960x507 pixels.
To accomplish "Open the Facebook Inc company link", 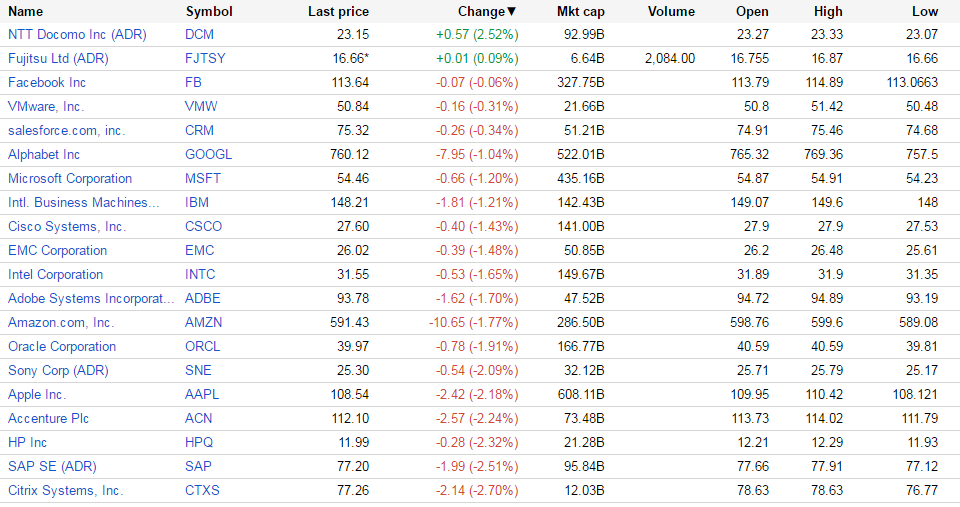I will [47, 82].
